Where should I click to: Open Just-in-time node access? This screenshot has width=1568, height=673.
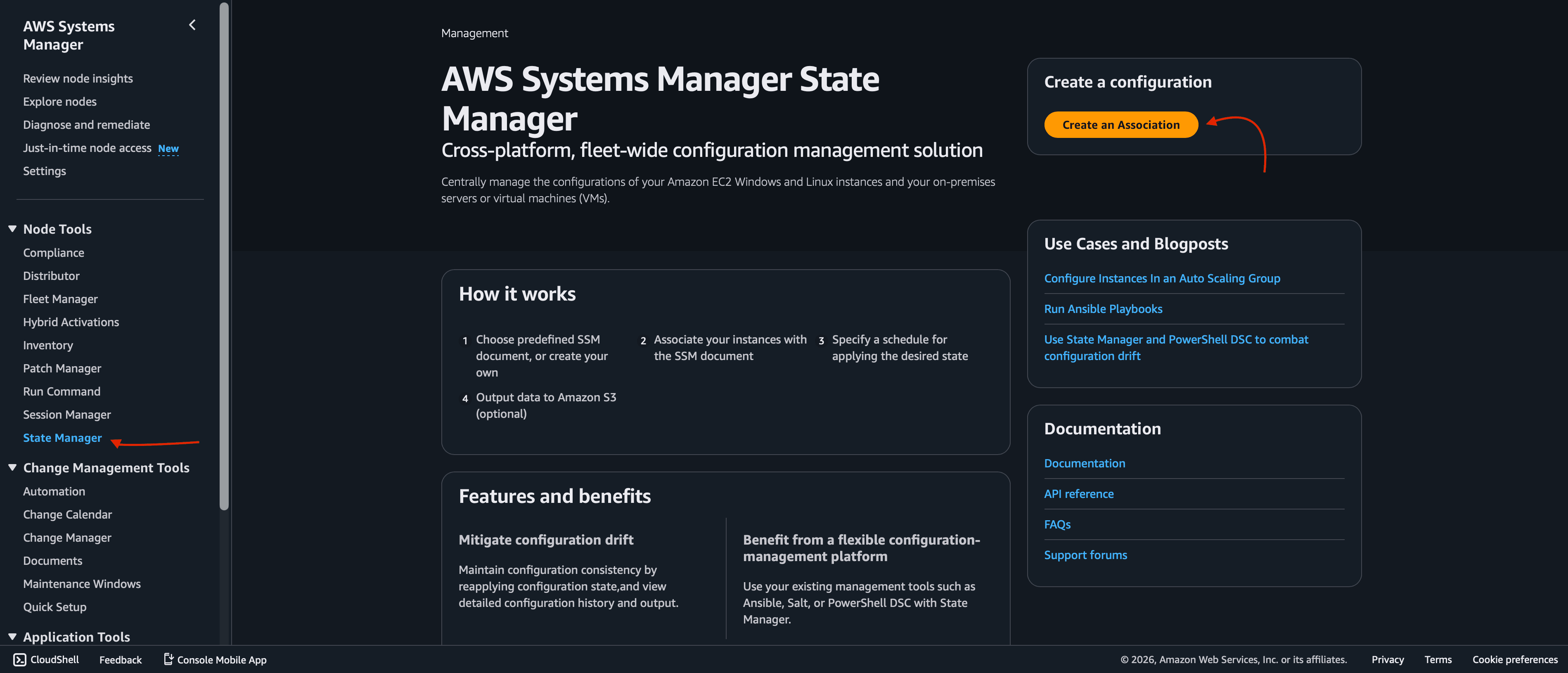click(x=87, y=148)
